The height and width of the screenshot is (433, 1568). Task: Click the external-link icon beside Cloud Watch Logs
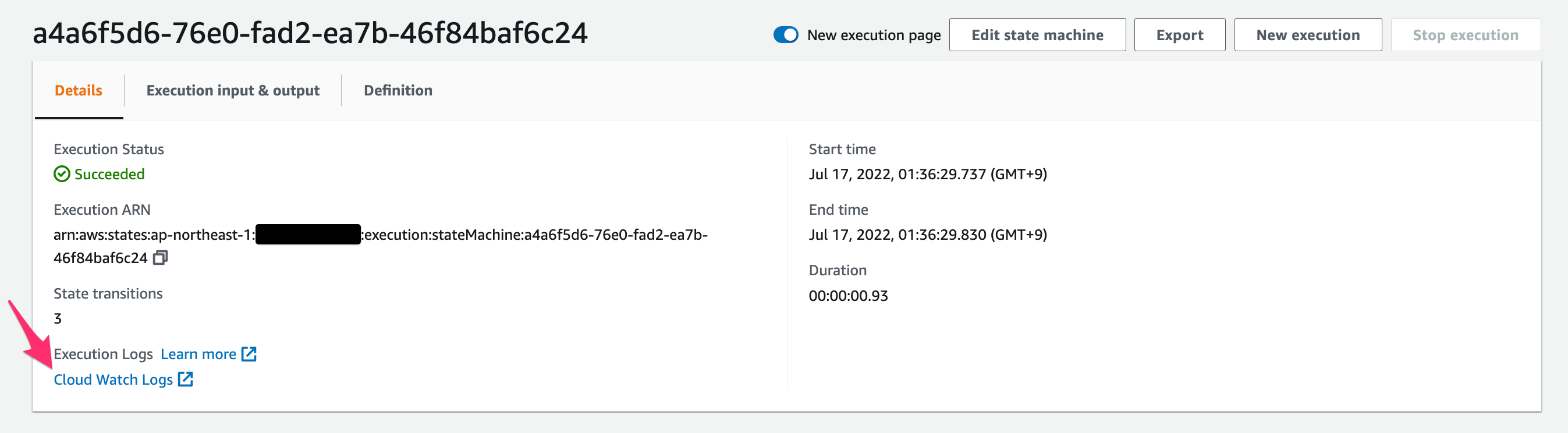click(186, 379)
